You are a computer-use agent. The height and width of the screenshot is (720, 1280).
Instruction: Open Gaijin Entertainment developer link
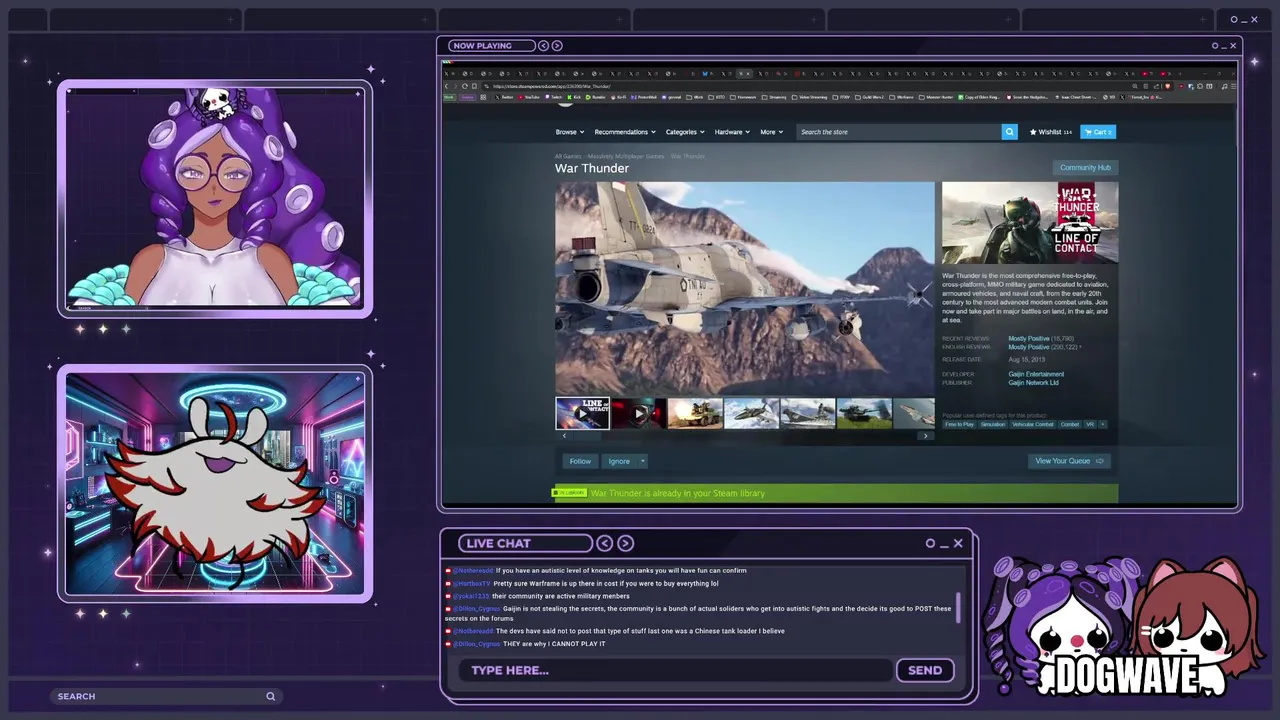(x=1036, y=374)
